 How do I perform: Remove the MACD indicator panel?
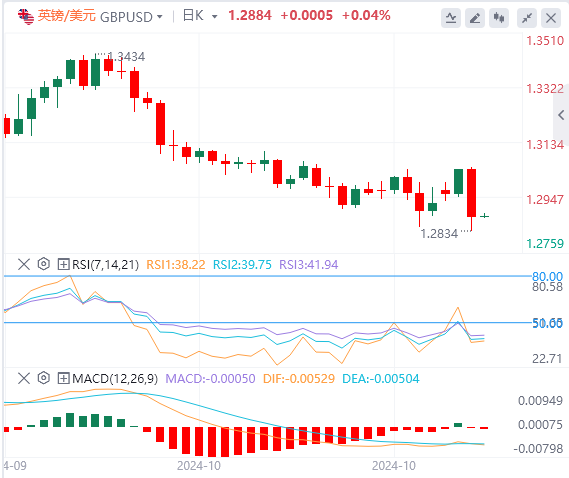pos(24,378)
